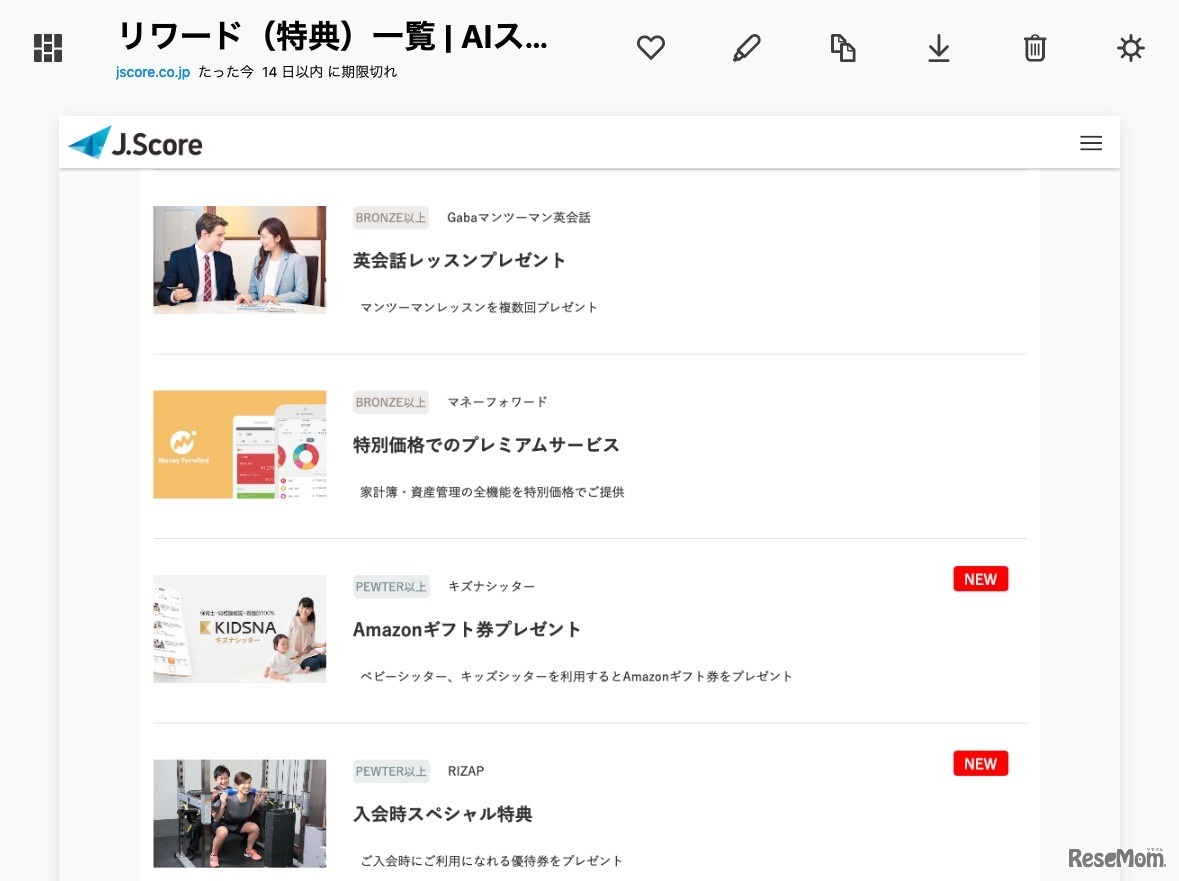Open the markup pen annotation tool
Screen dimensions: 1179x881
(747, 47)
